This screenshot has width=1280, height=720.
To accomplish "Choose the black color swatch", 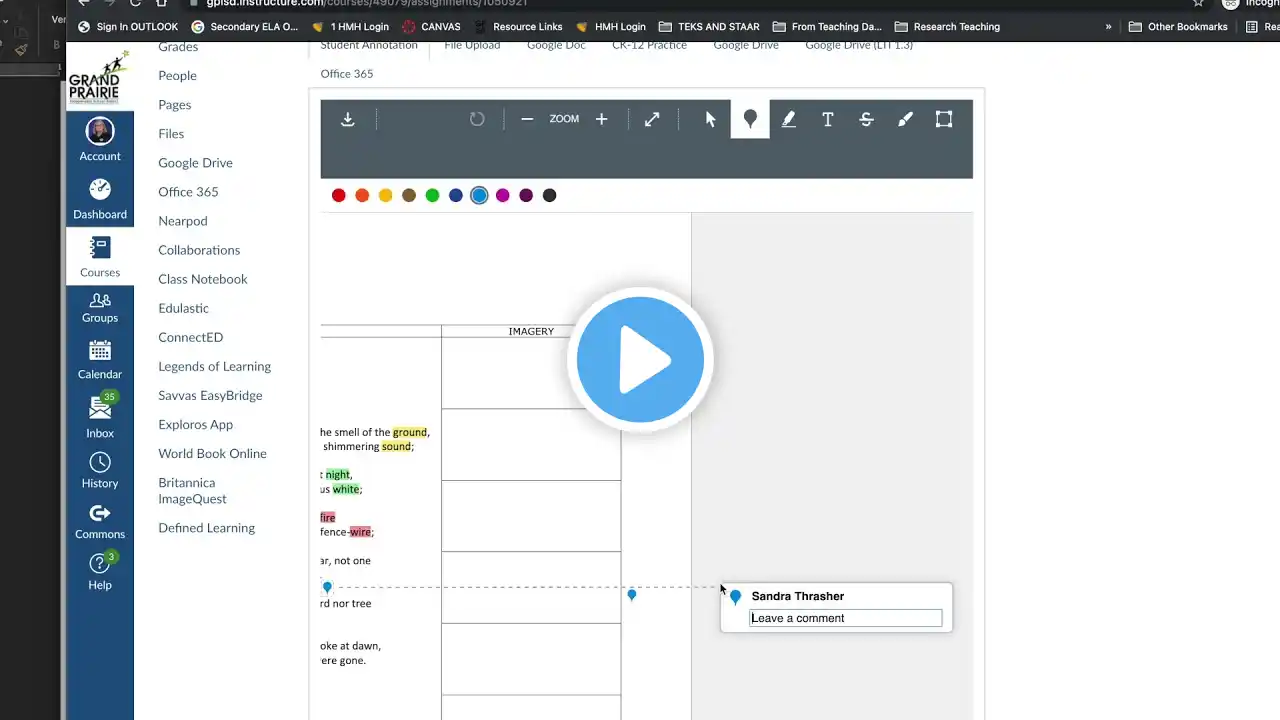I will tap(549, 195).
